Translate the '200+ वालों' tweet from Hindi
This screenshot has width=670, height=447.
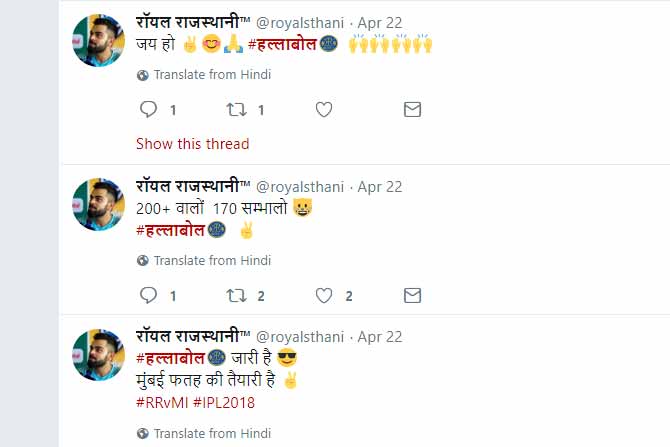(212, 261)
